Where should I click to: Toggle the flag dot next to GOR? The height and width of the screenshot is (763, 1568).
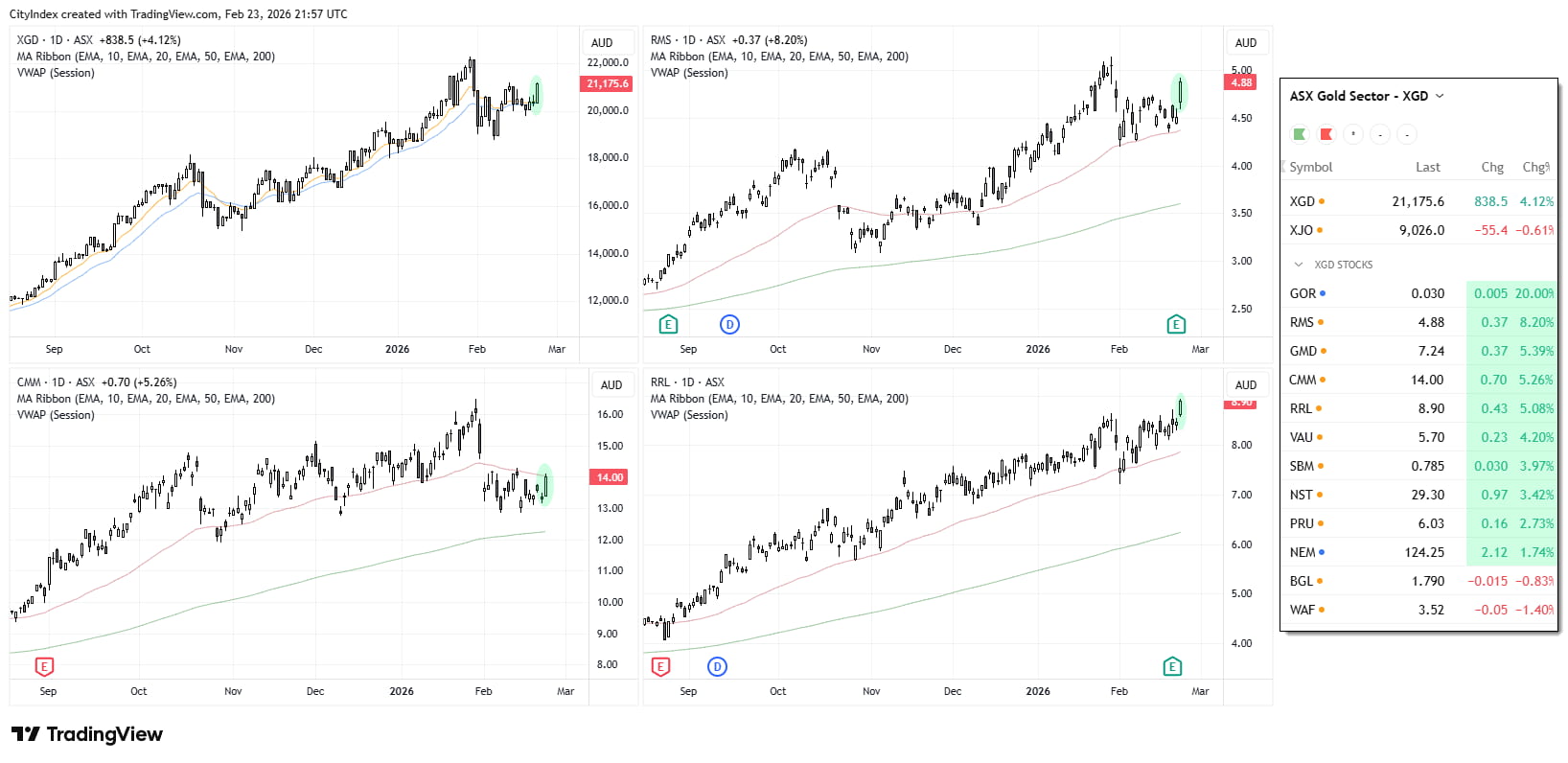click(1324, 293)
